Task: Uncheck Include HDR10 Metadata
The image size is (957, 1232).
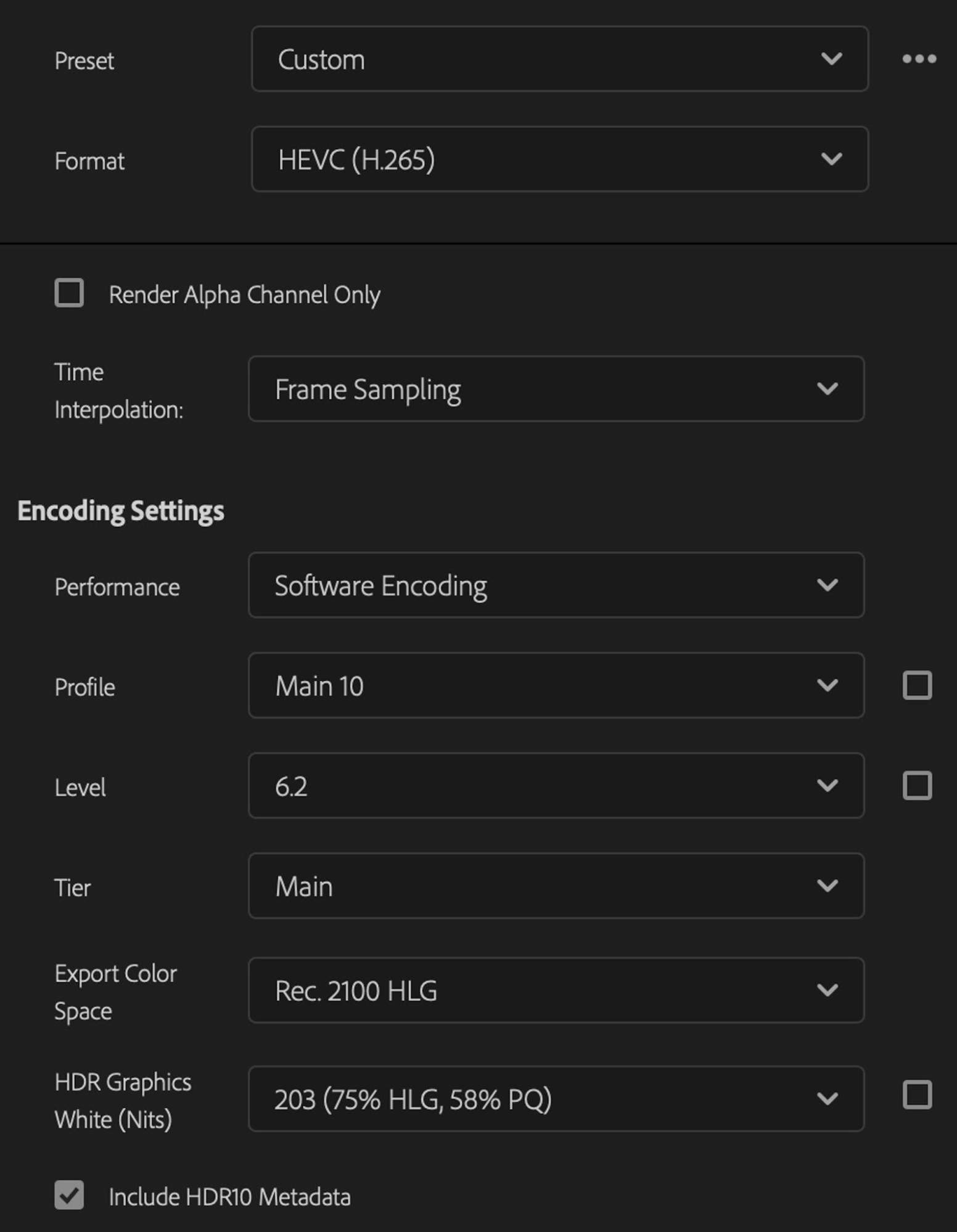Action: tap(69, 1195)
